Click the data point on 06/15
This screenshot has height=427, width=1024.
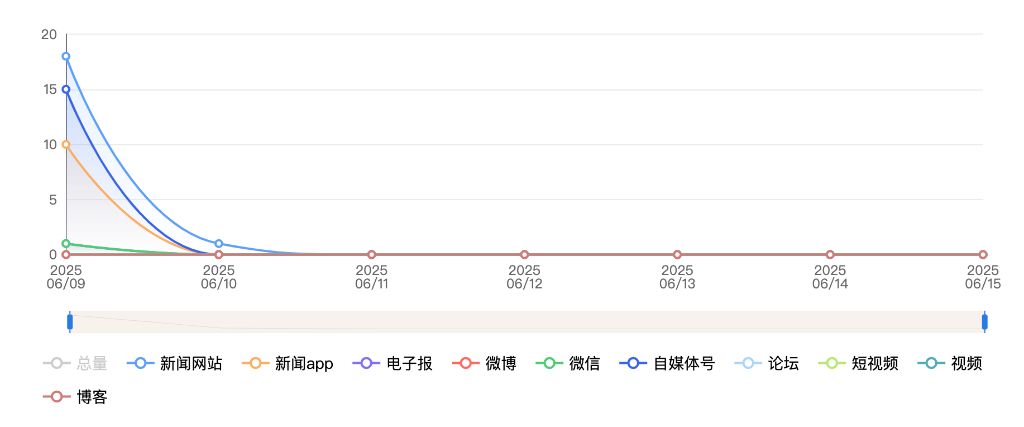[x=983, y=255]
